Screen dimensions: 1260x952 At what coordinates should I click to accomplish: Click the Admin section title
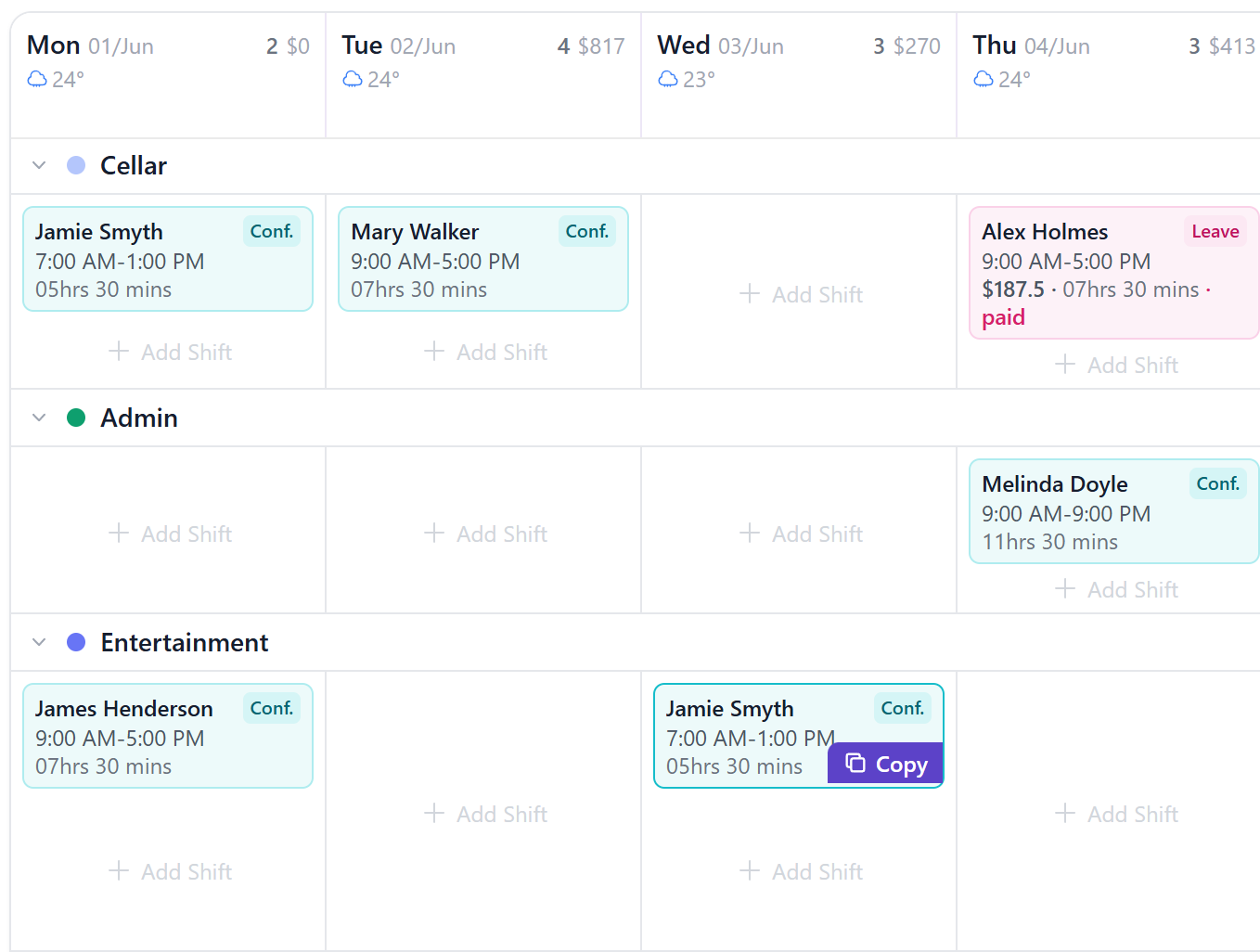pyautogui.click(x=139, y=418)
